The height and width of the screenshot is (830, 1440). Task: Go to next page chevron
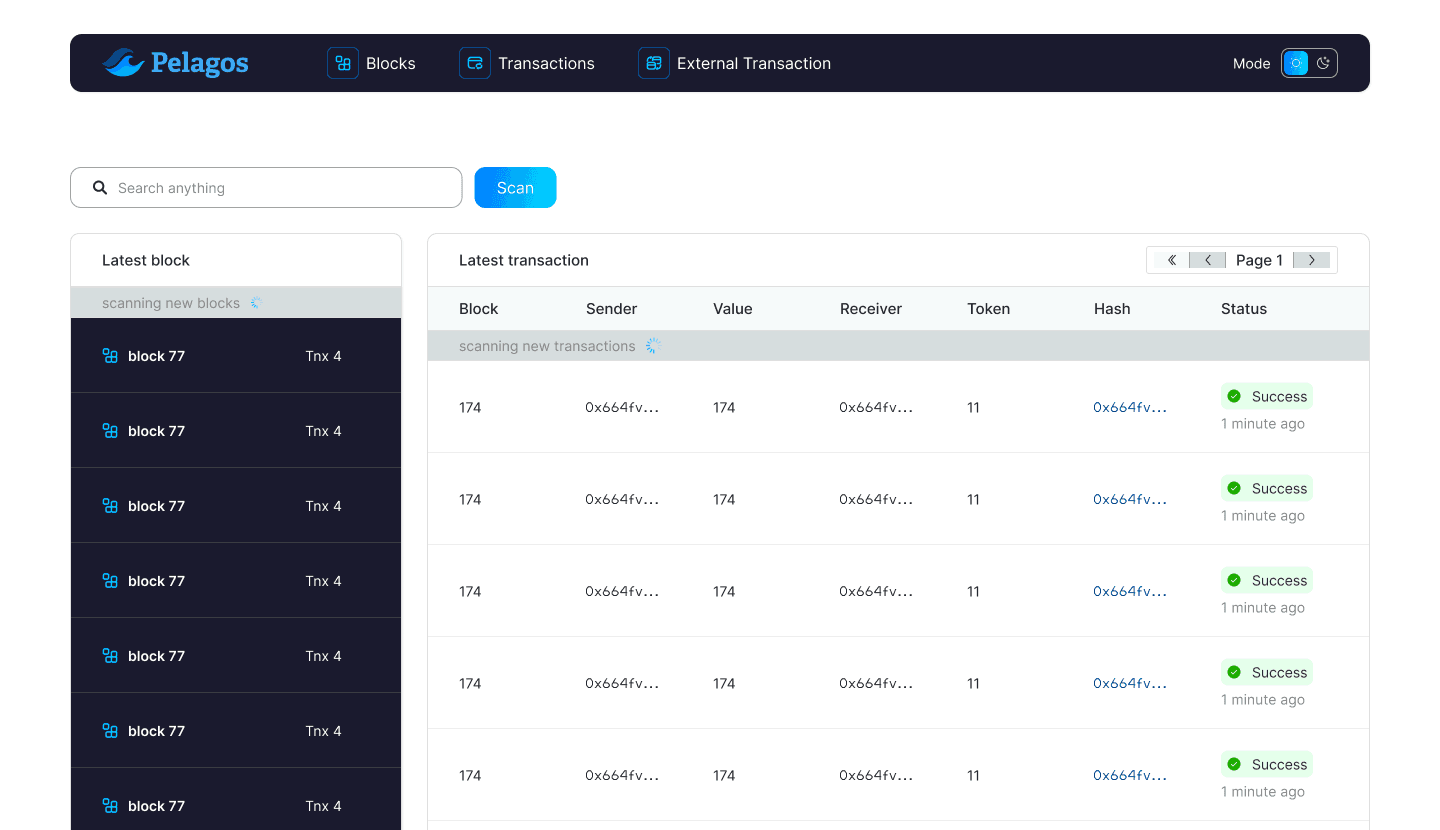click(x=1312, y=260)
